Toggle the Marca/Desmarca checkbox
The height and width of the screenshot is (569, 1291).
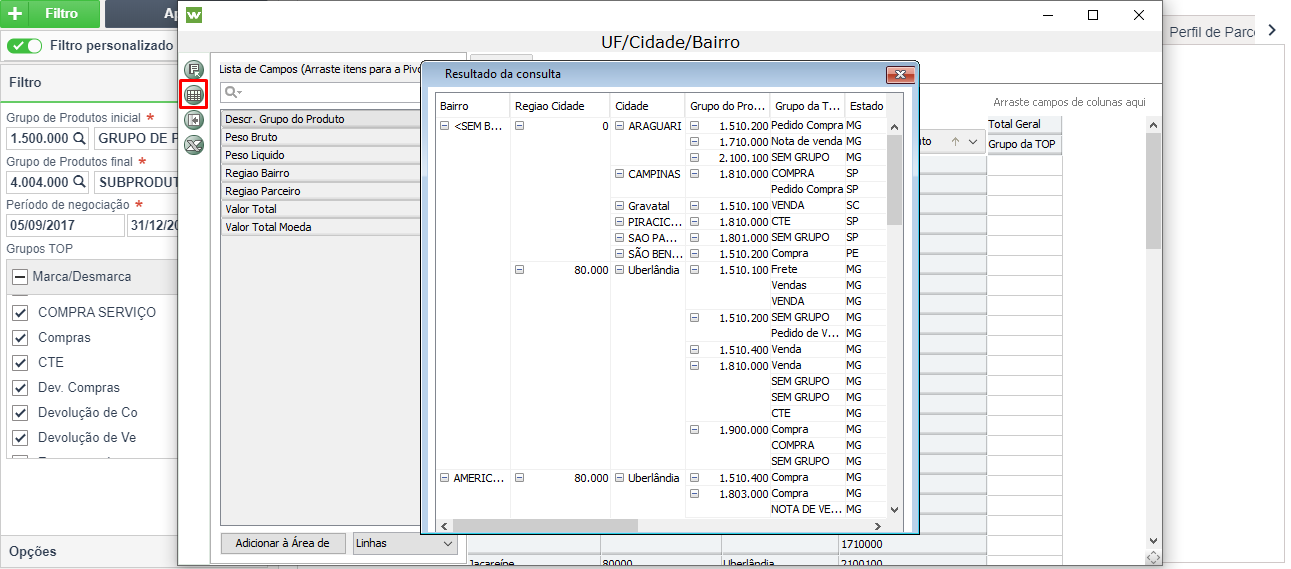tap(20, 277)
